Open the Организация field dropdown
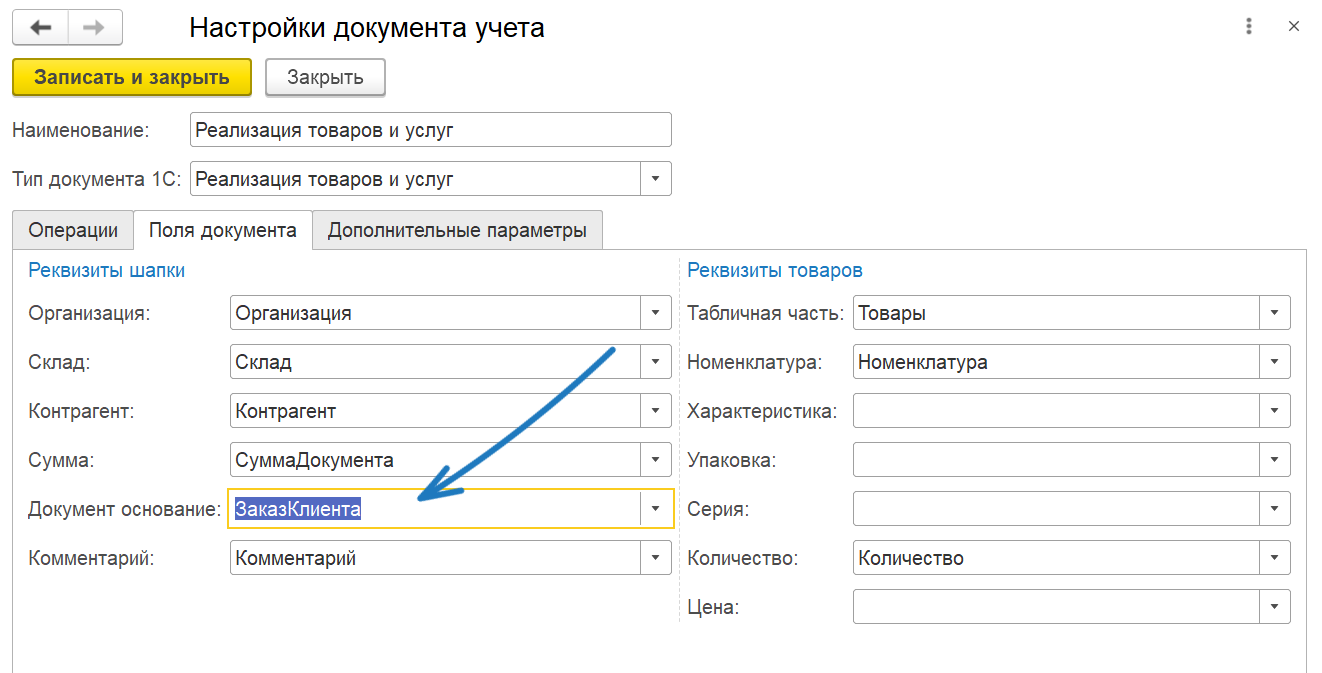 click(x=655, y=313)
